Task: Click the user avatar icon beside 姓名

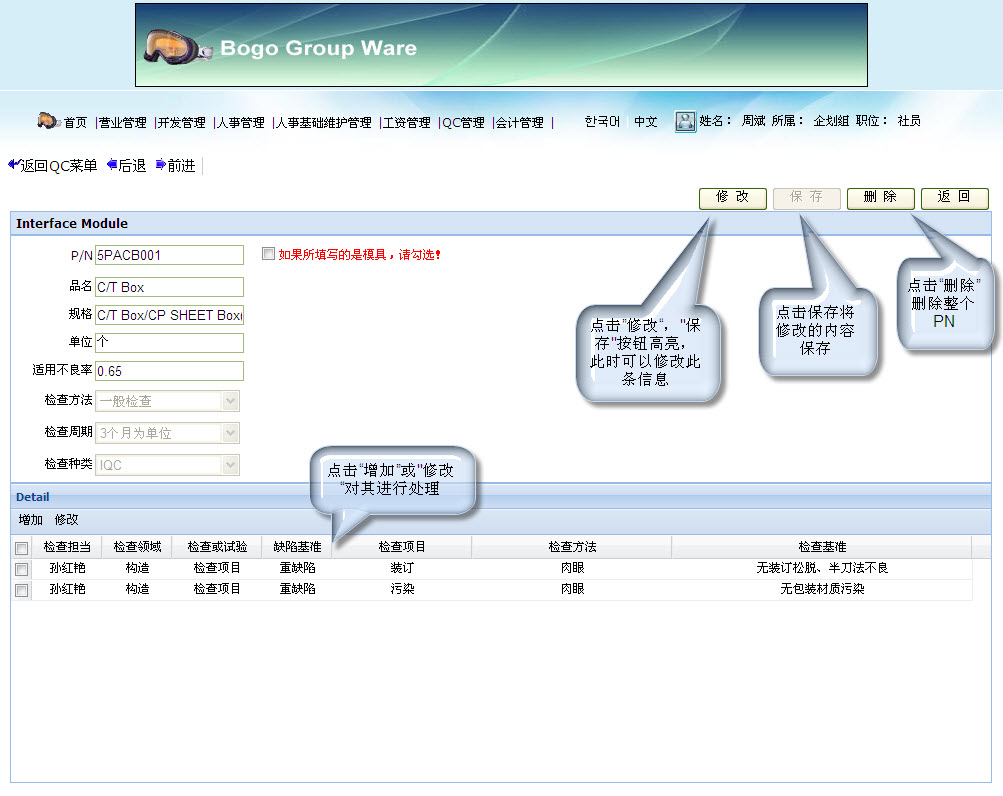Action: pyautogui.click(x=685, y=121)
